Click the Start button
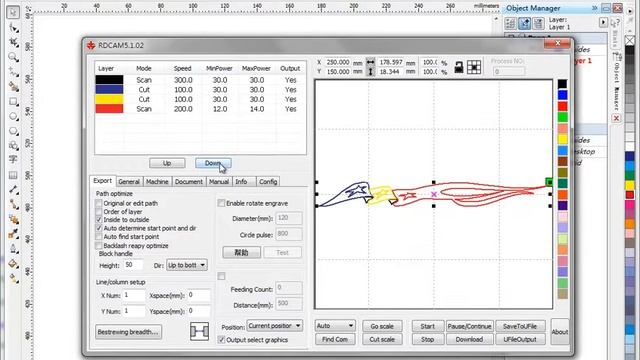640x360 pixels. [427, 326]
